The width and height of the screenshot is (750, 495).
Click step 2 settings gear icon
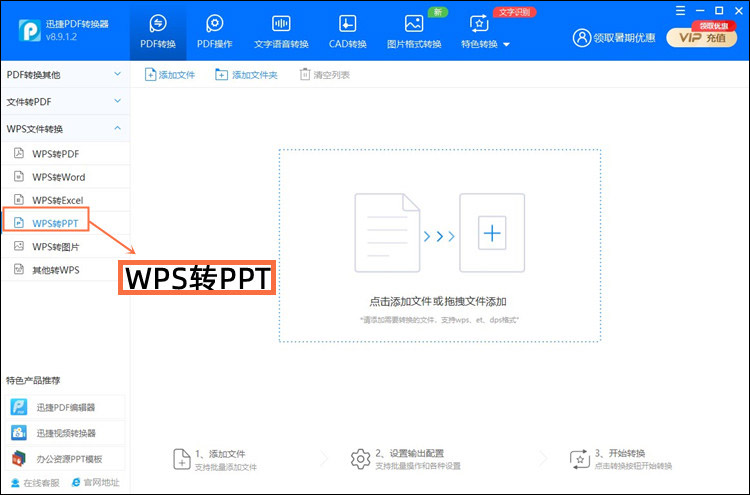point(360,459)
